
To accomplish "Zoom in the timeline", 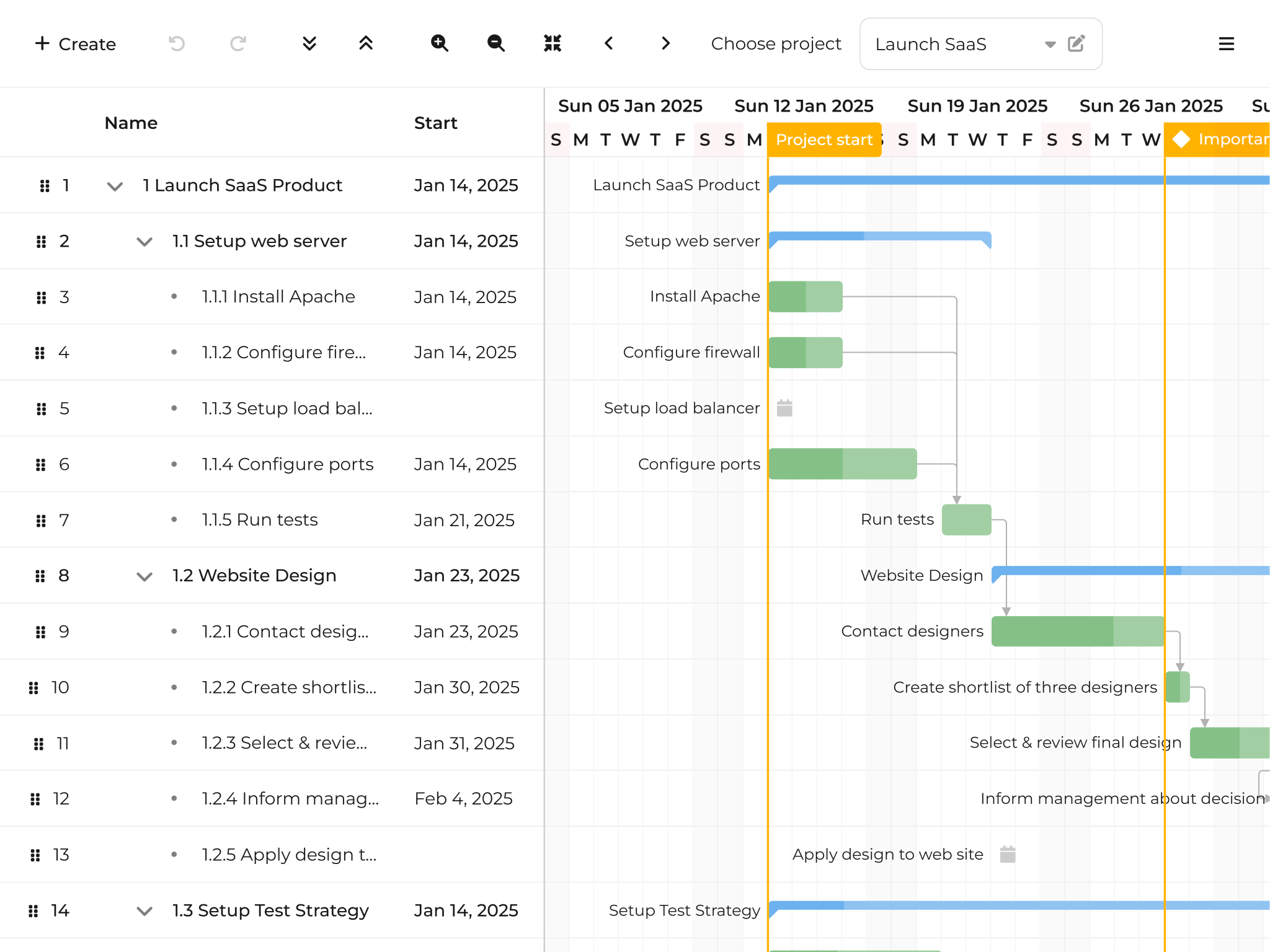I will tap(440, 43).
